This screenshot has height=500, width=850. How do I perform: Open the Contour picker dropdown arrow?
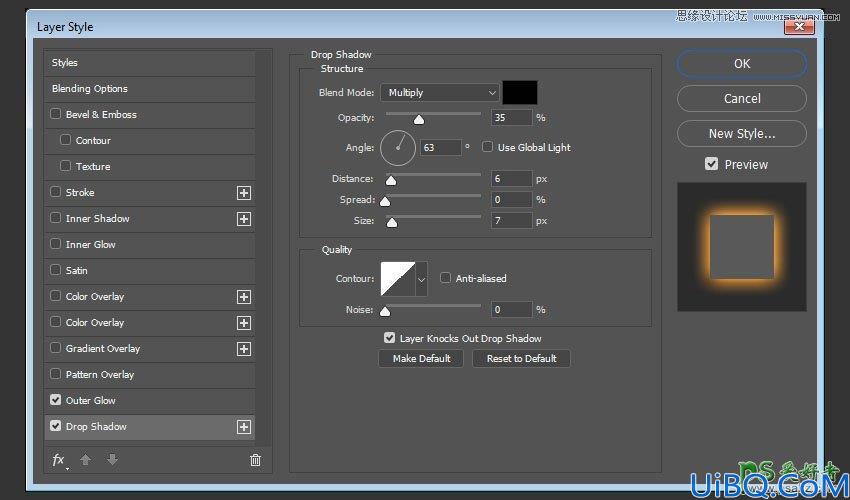pyautogui.click(x=422, y=279)
